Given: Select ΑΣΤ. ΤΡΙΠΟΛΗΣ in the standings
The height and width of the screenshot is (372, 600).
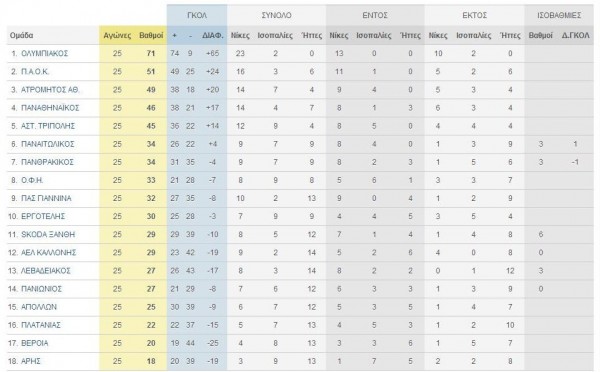Looking at the screenshot, I should point(48,126).
